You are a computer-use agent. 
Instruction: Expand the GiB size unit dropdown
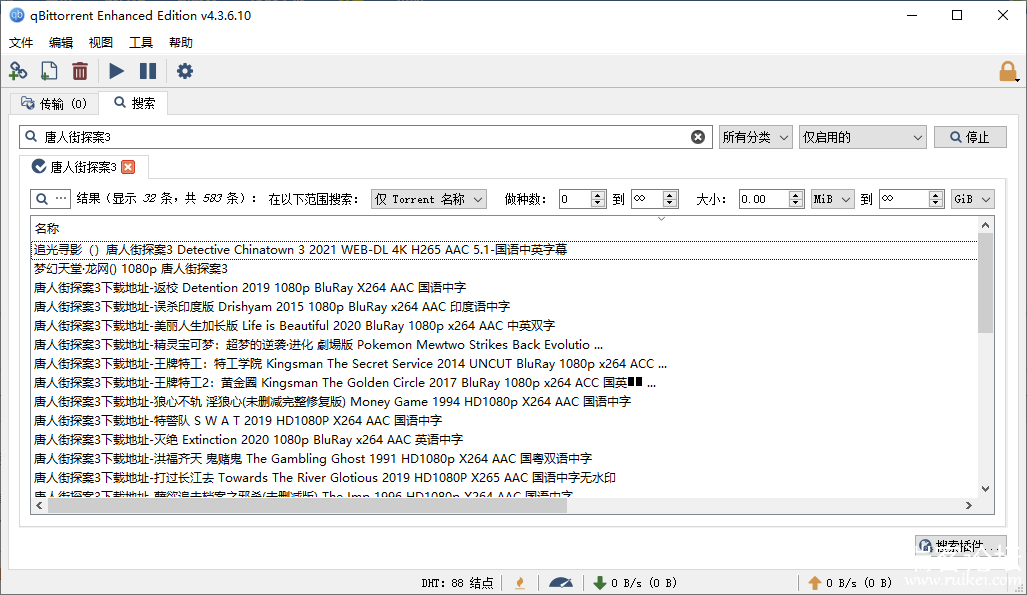click(973, 199)
